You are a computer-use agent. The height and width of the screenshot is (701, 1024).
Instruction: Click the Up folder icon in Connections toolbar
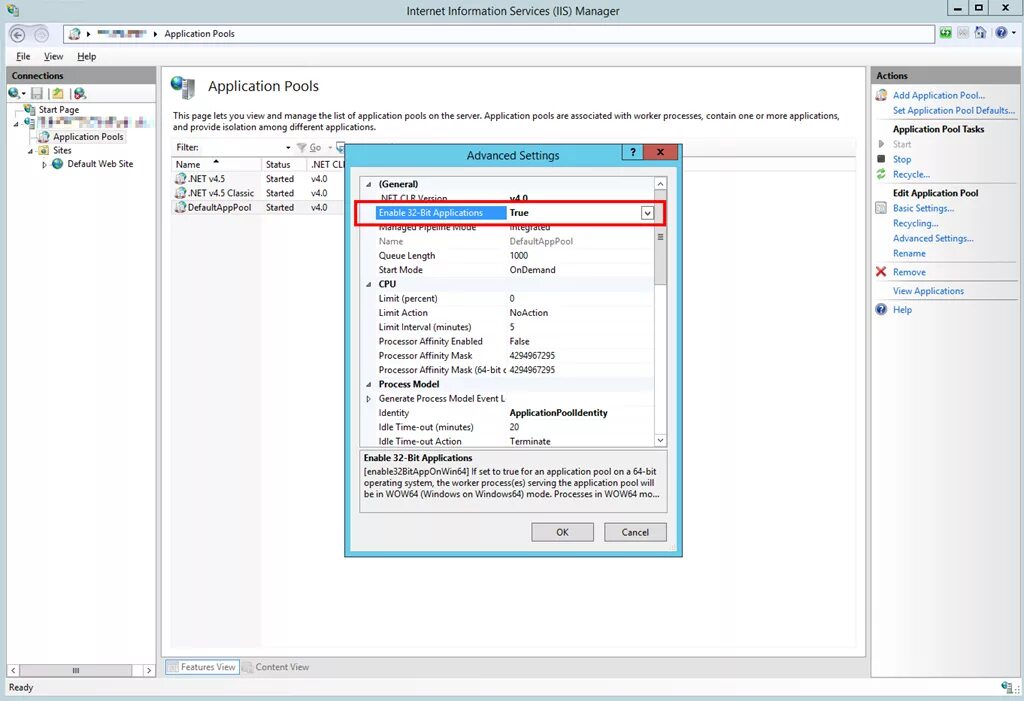coord(57,93)
